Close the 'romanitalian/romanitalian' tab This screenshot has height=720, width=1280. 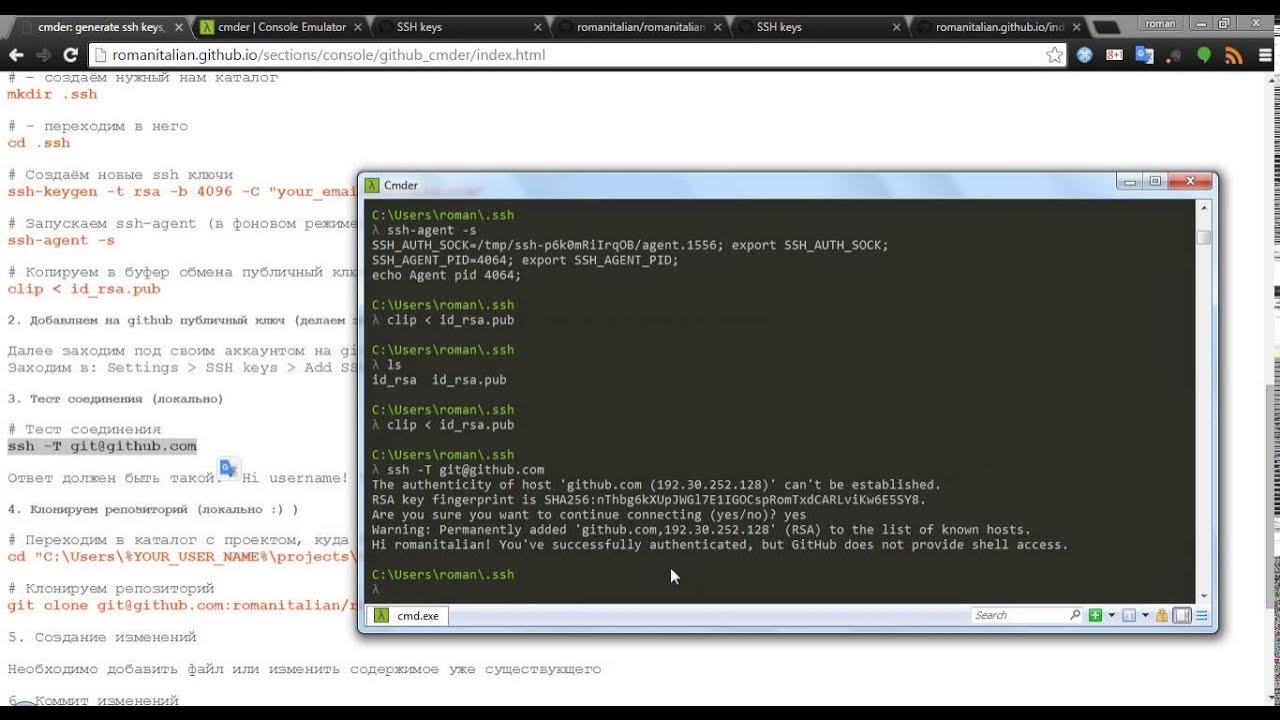tap(717, 27)
